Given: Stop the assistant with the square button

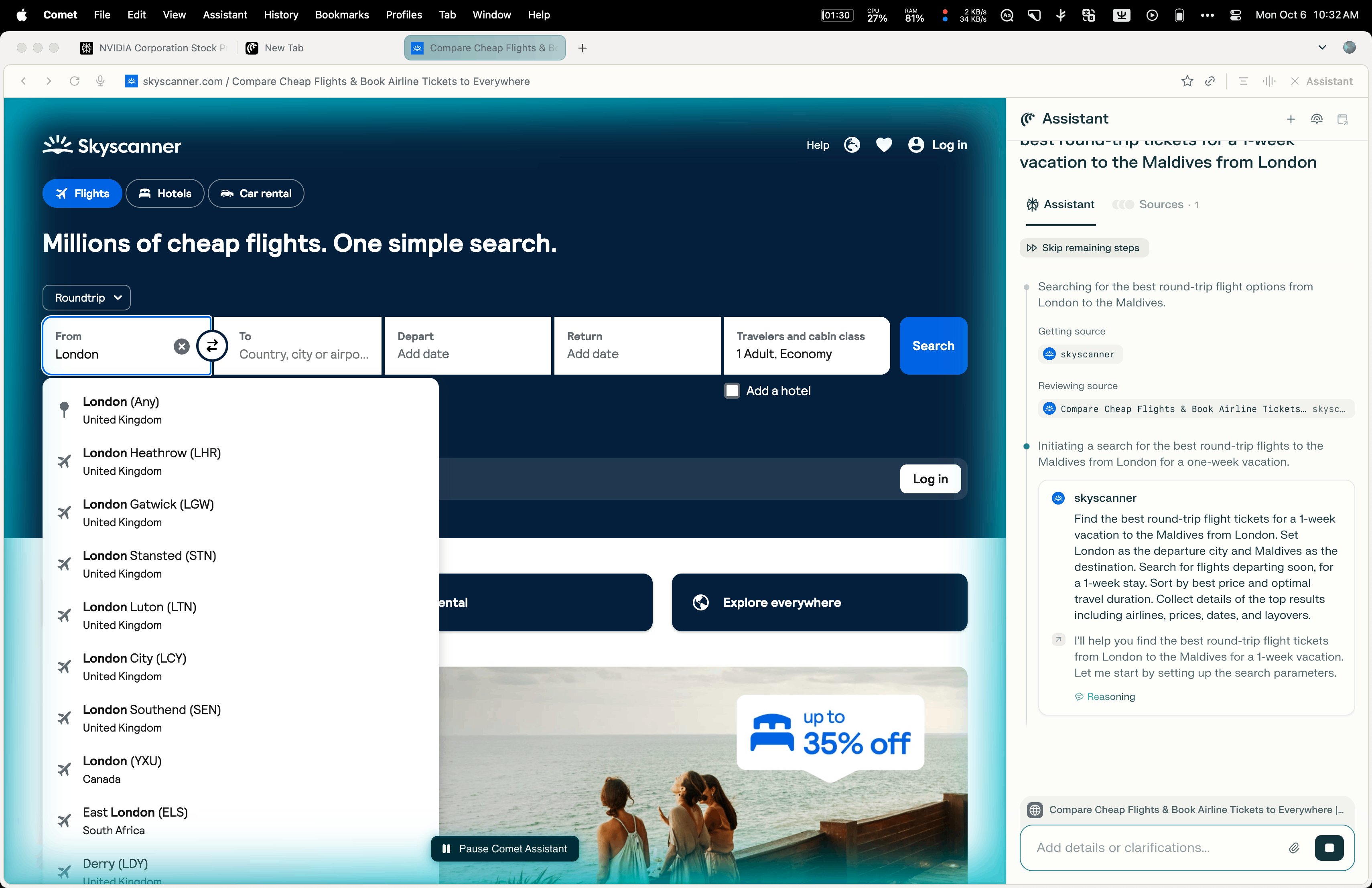Looking at the screenshot, I should [1329, 847].
